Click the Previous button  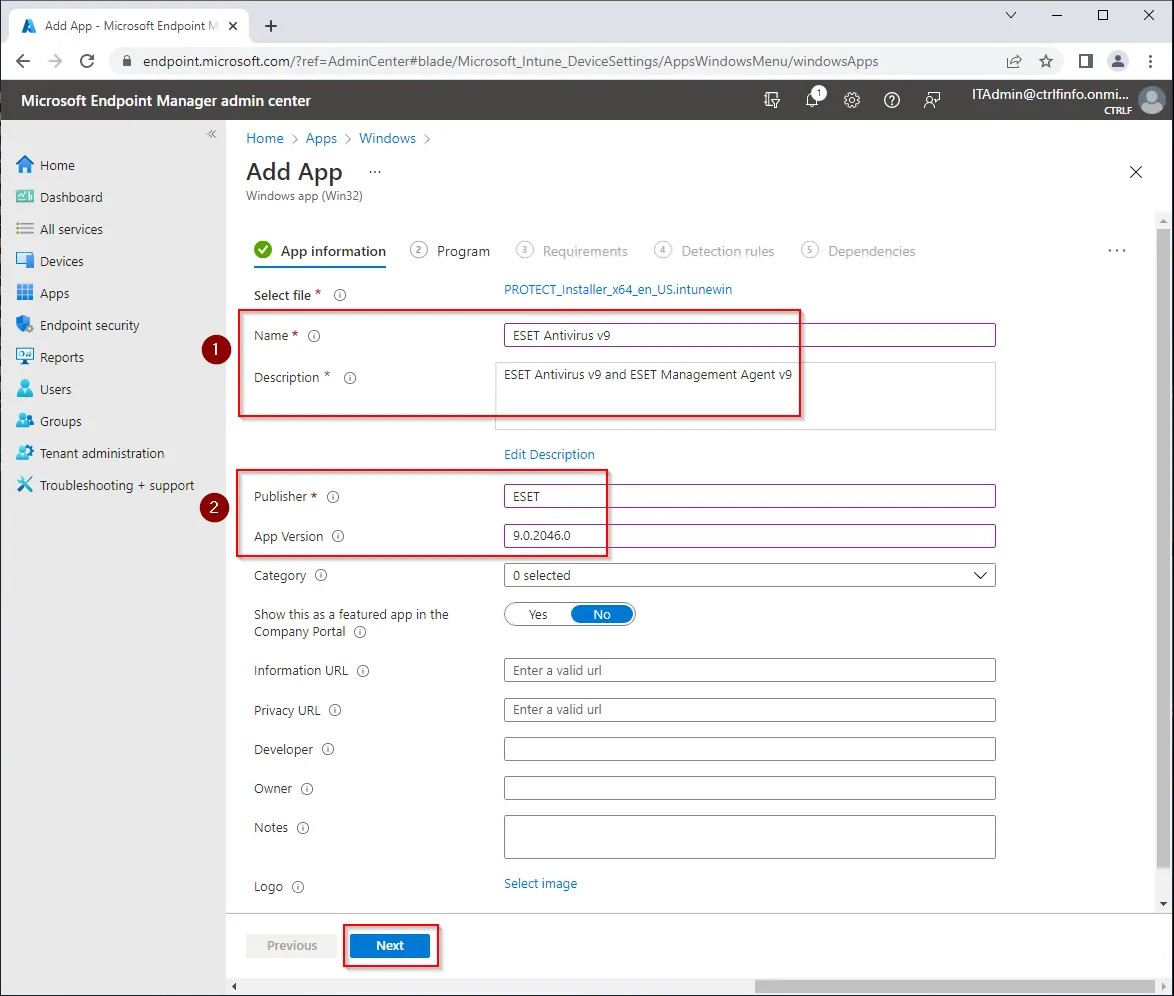(292, 945)
